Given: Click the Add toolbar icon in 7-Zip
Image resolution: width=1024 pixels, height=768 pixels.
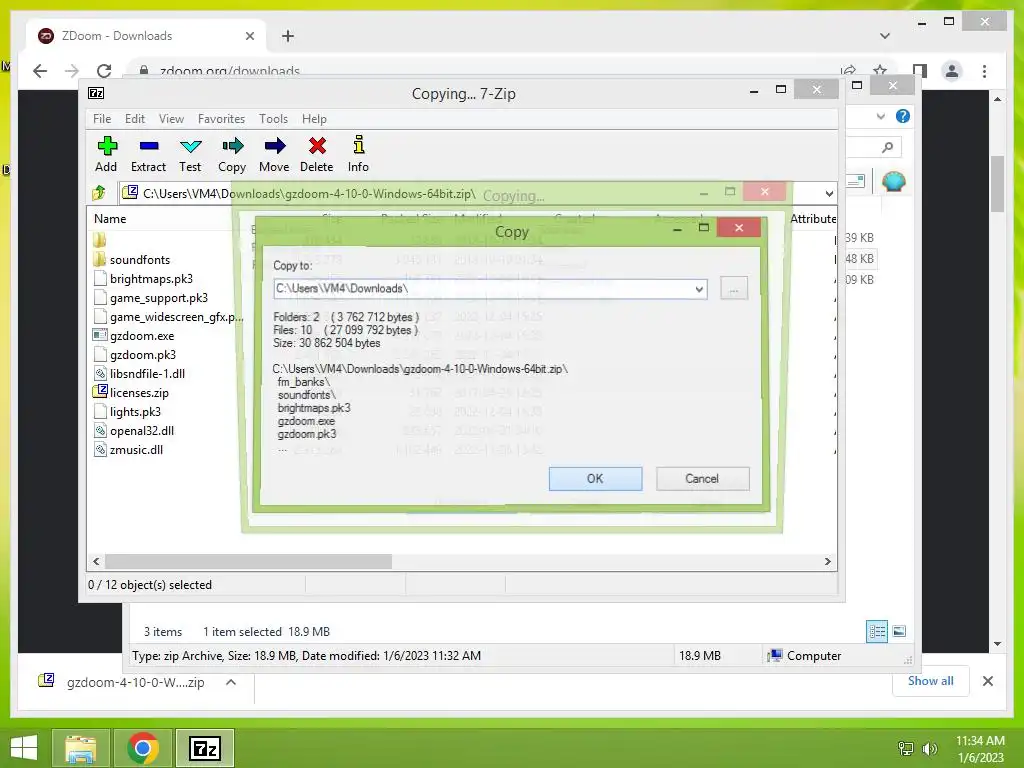Looking at the screenshot, I should 106,154.
